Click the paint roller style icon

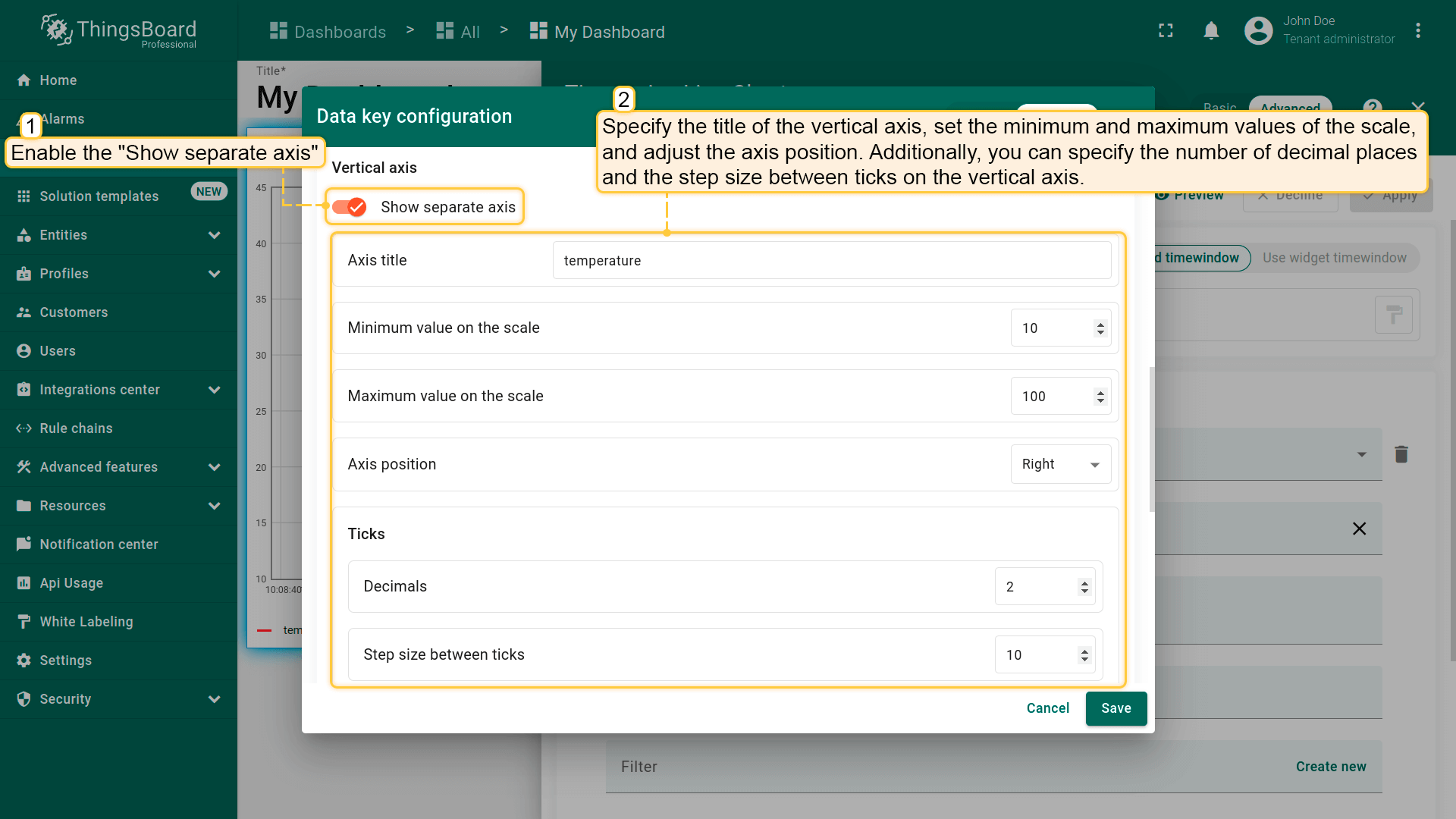[1393, 315]
